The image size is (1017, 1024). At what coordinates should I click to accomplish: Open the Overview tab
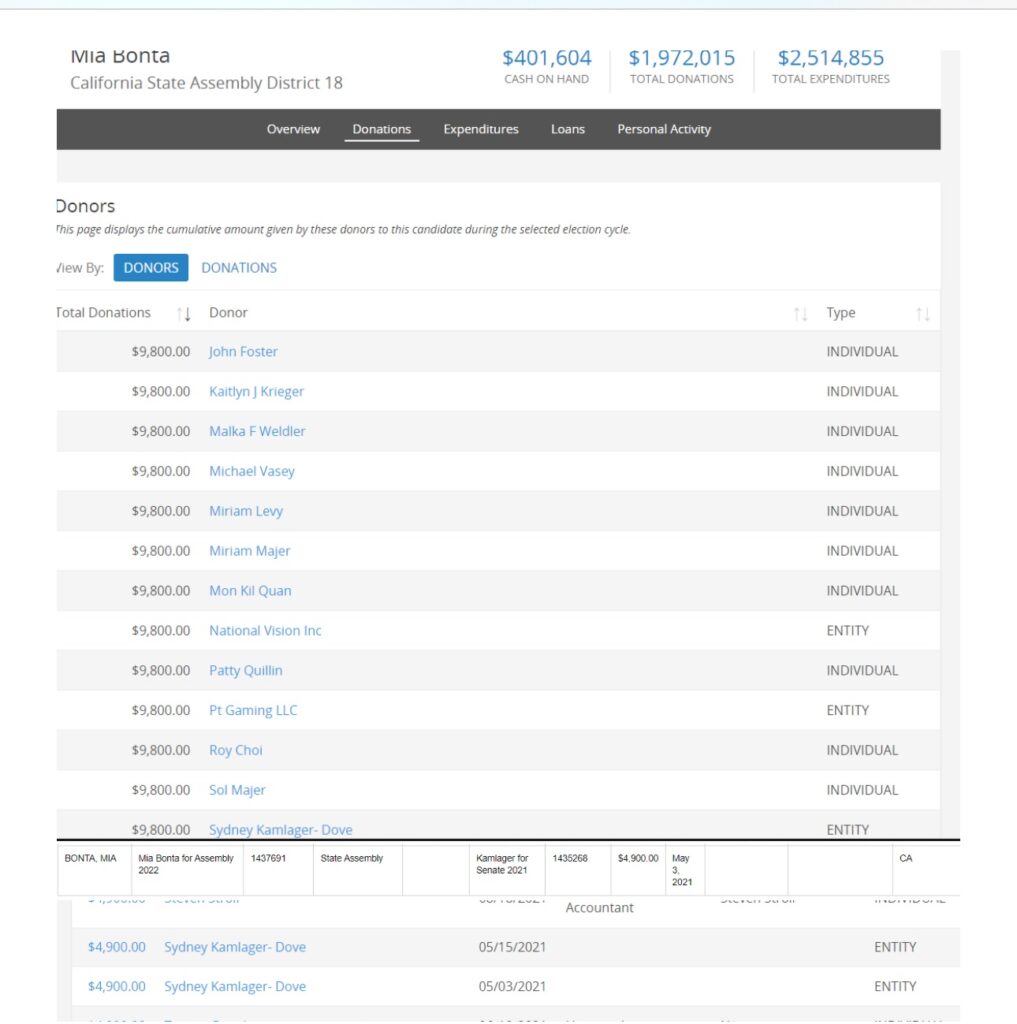(x=293, y=129)
